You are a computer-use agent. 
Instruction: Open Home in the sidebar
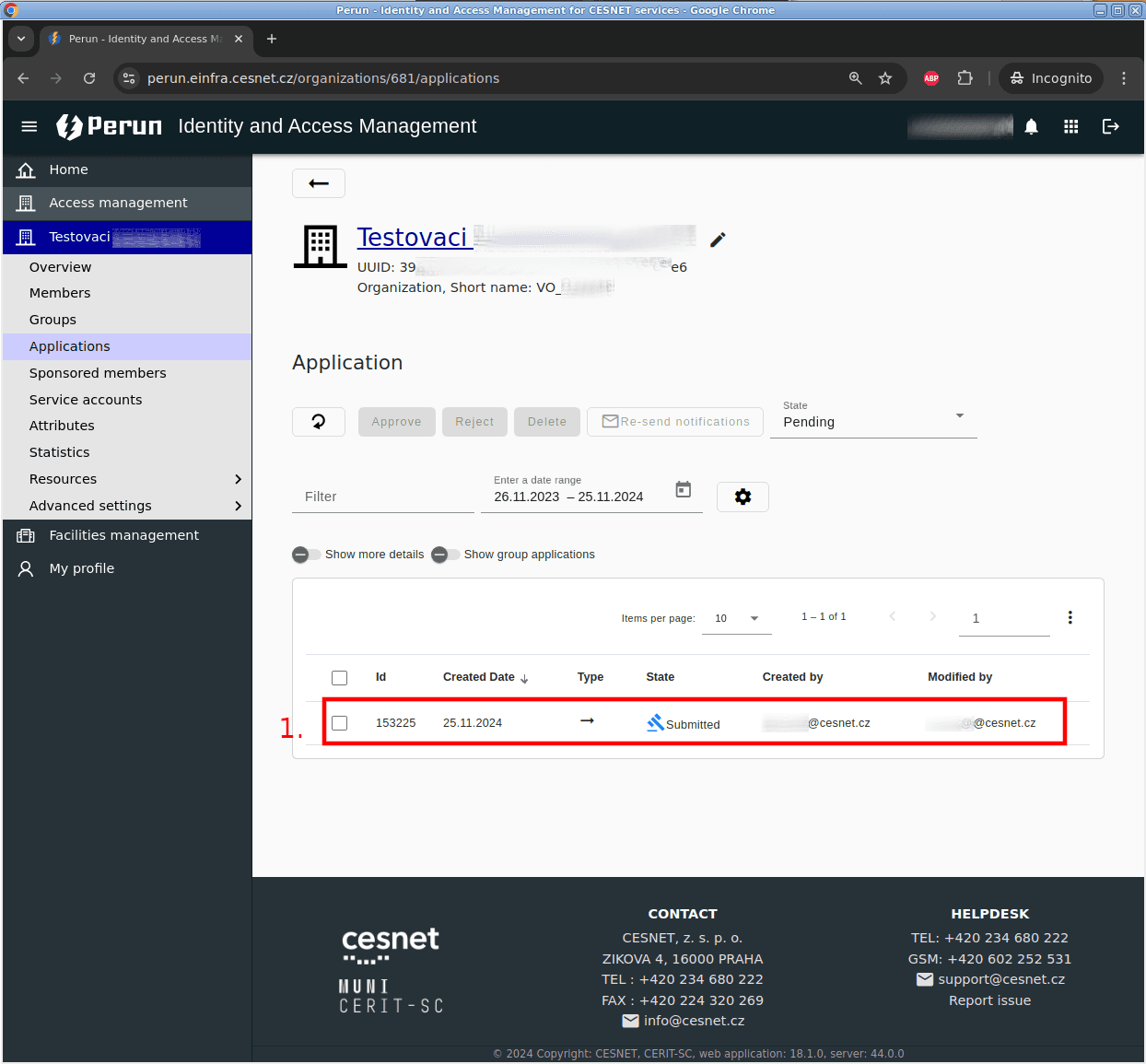(x=127, y=170)
